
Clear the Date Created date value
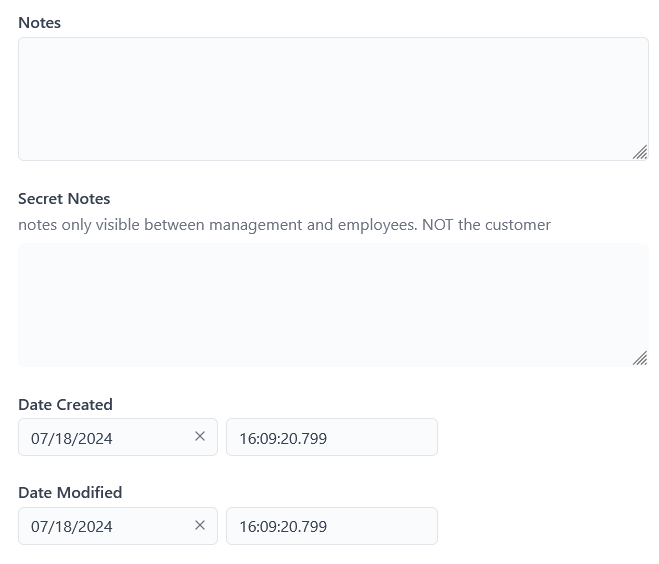pyautogui.click(x=200, y=437)
